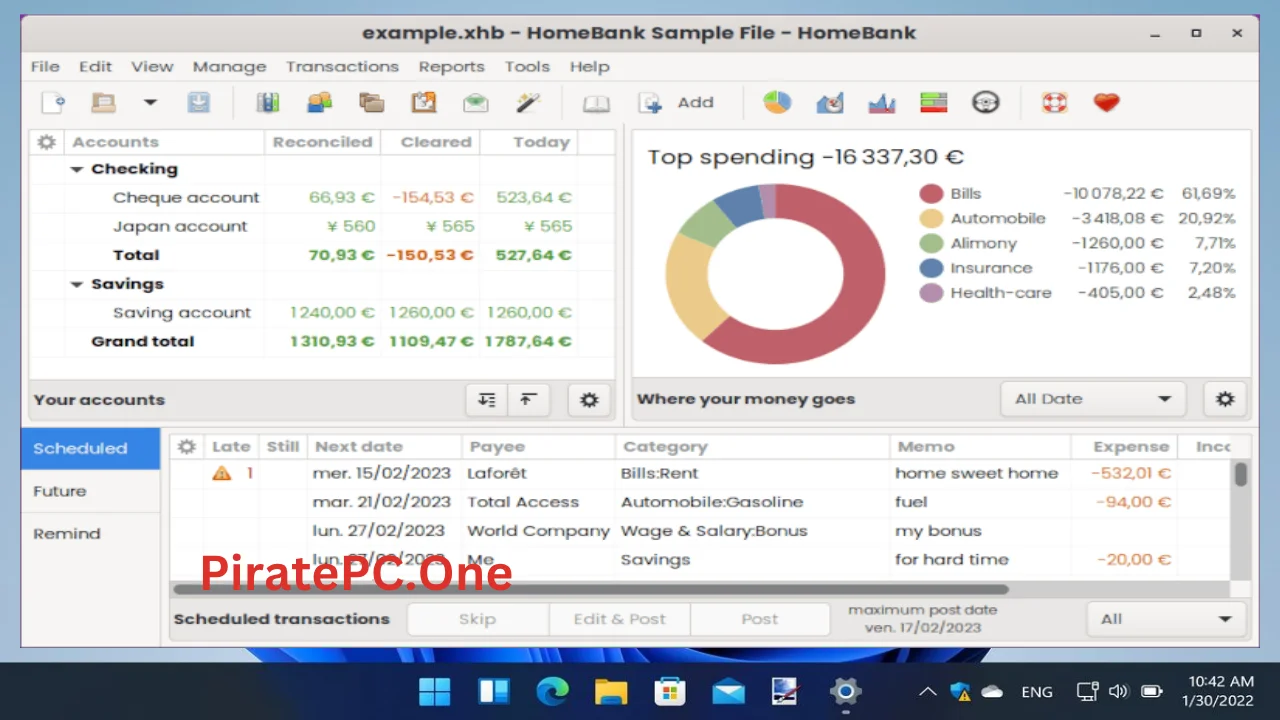
Task: Click the Save file toolbar icon
Action: (x=198, y=102)
